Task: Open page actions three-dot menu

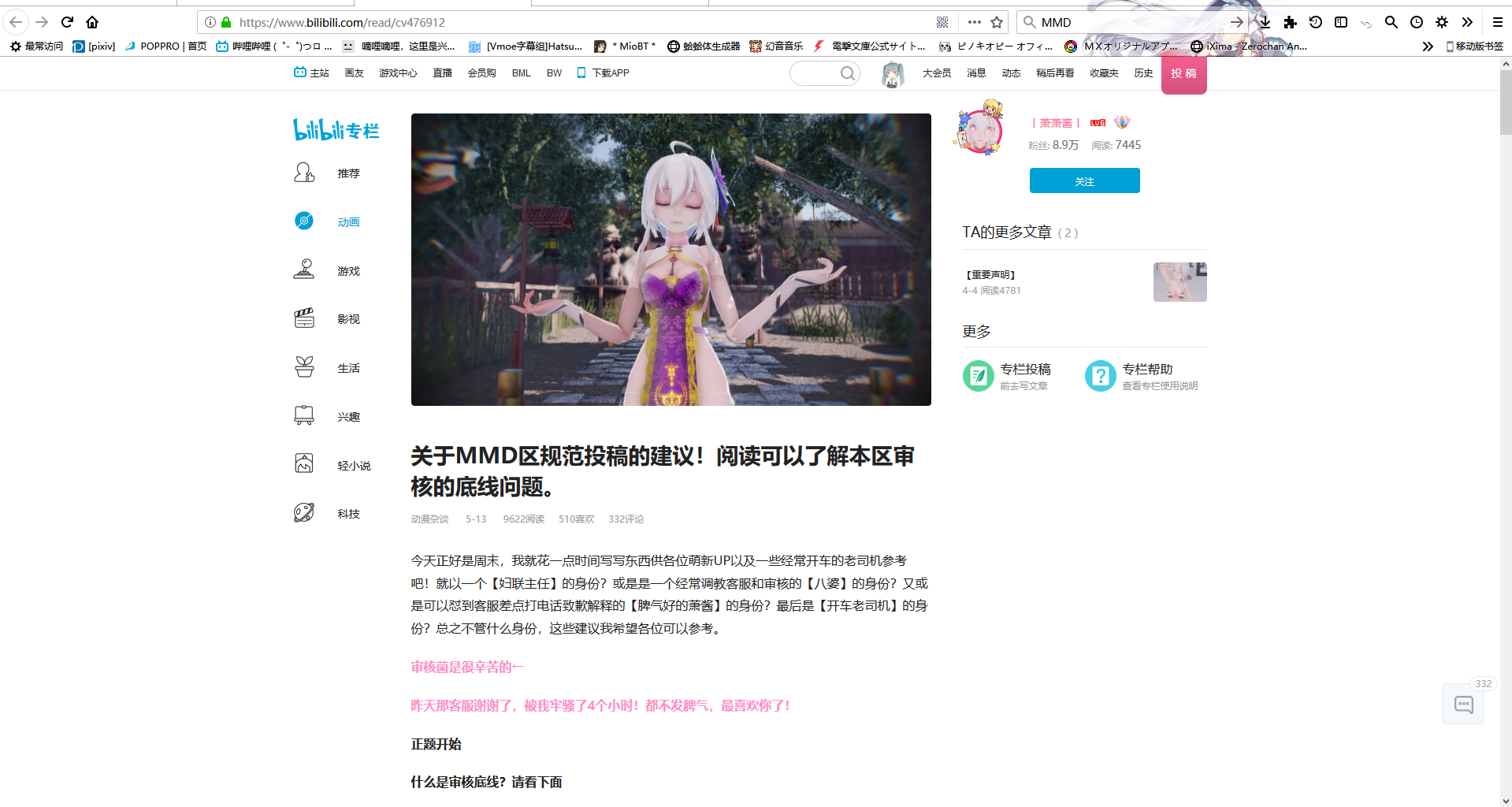Action: tap(975, 22)
